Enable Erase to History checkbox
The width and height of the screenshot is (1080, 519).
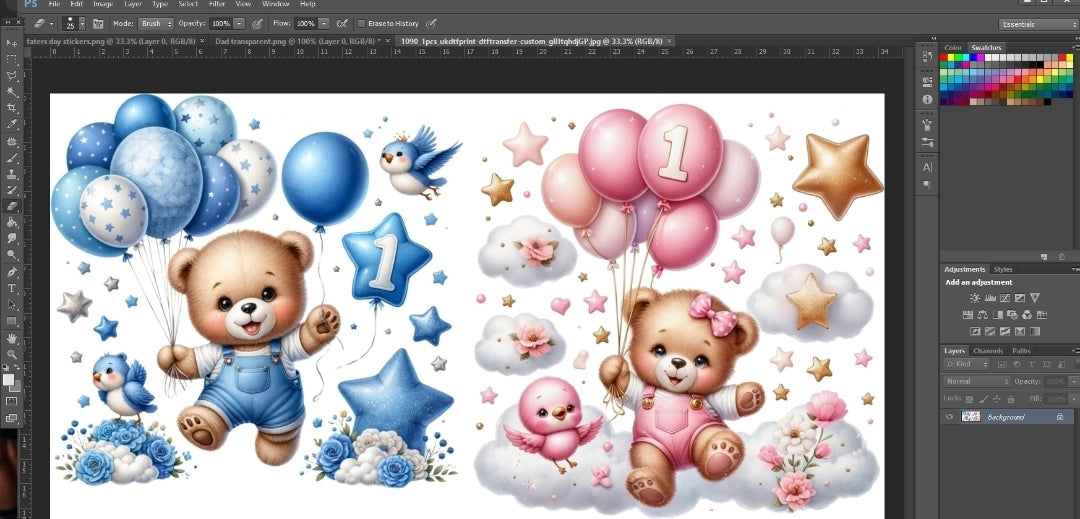coord(362,23)
